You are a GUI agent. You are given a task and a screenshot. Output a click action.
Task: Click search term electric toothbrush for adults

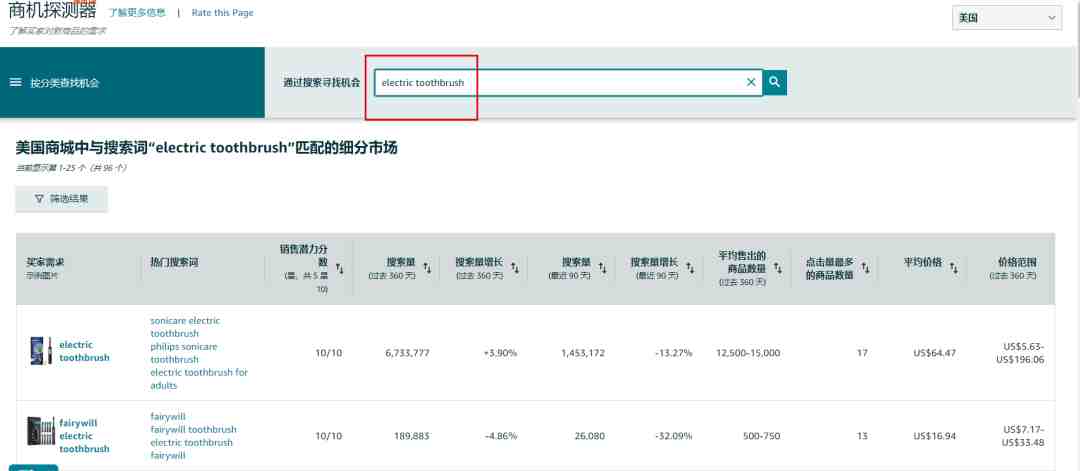199,379
